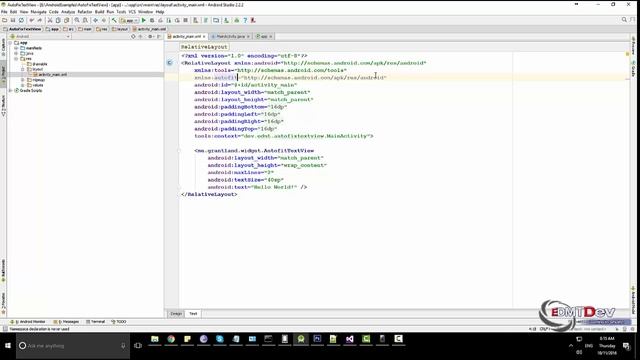Close the activity_main.xml editor tab
This screenshot has height=360, width=640.
click(x=204, y=36)
